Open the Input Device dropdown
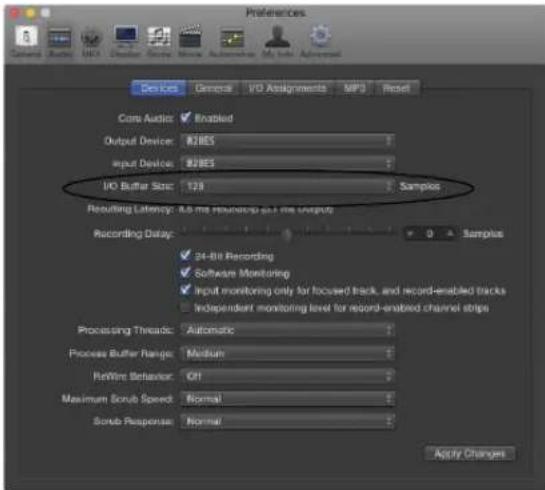Viewport: 545px width, 490px height. click(287, 163)
